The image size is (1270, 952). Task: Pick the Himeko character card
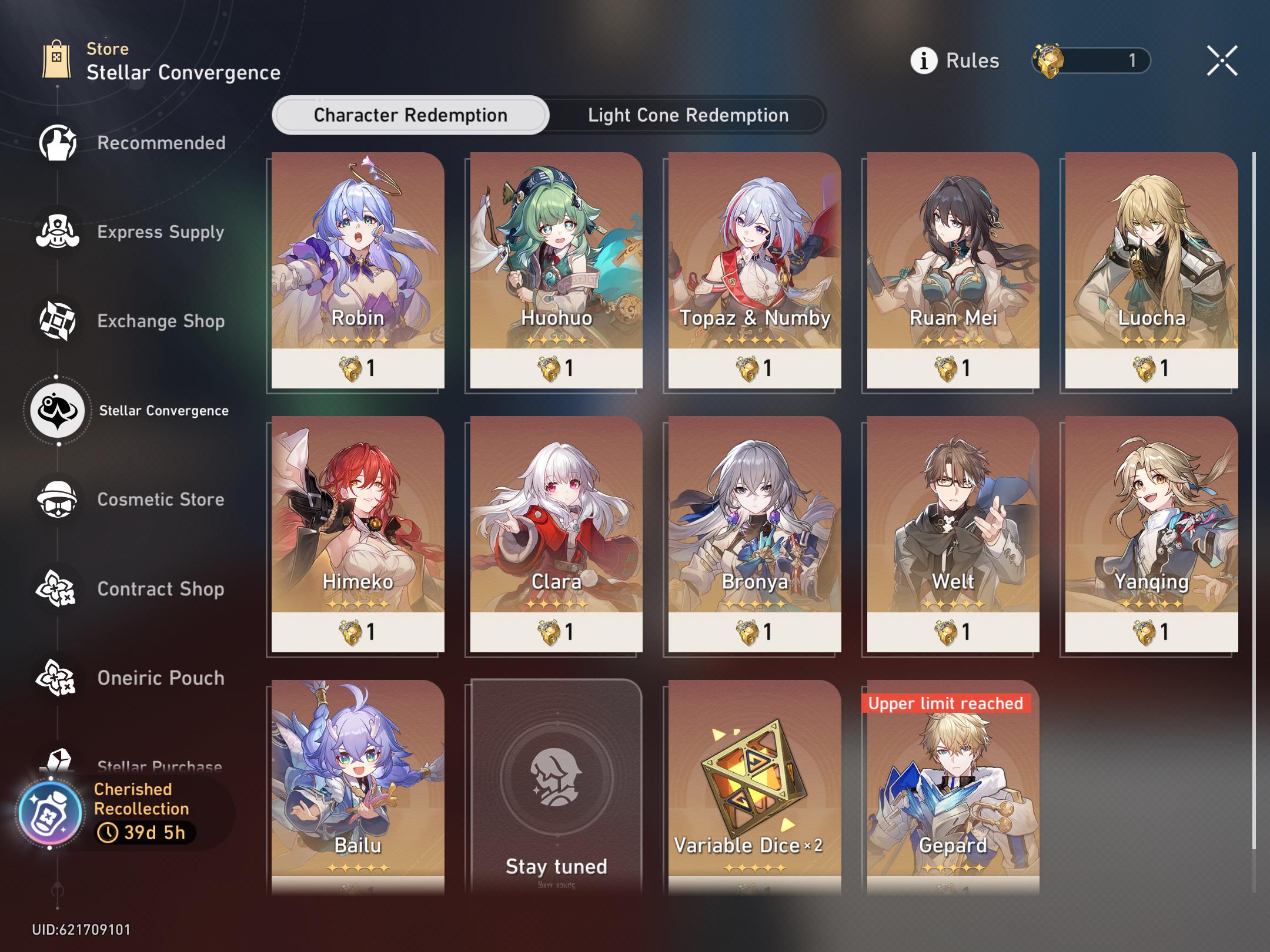(x=357, y=534)
